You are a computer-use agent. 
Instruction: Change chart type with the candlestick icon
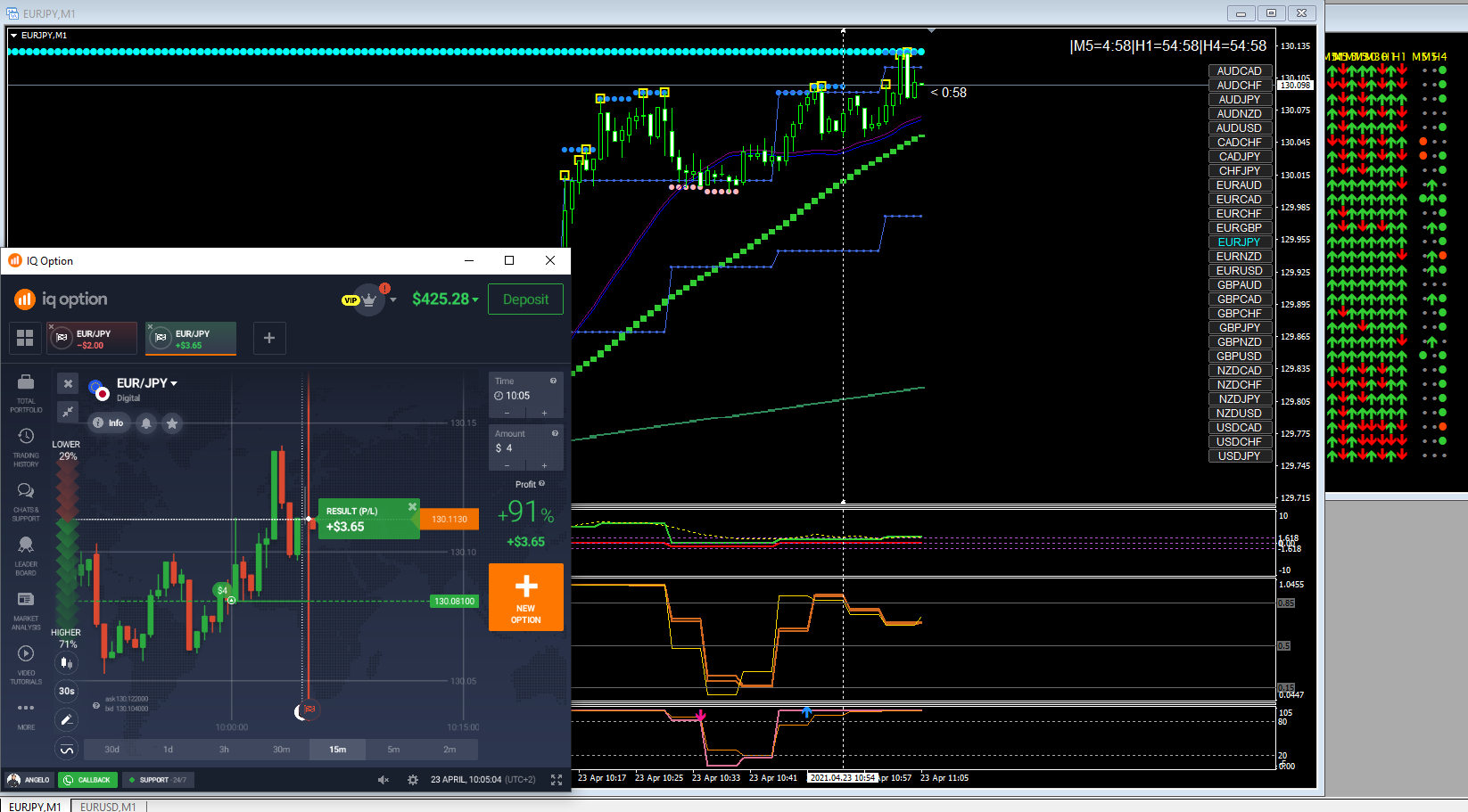point(66,662)
